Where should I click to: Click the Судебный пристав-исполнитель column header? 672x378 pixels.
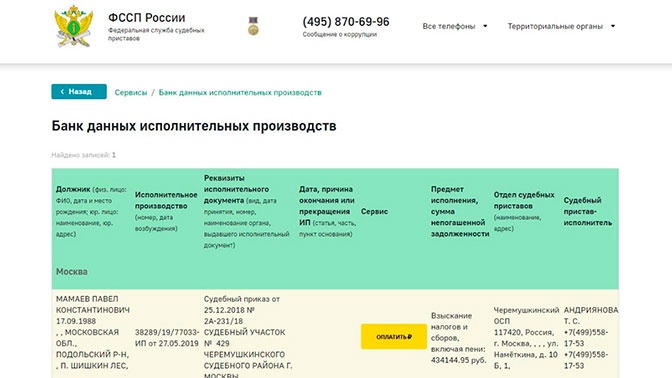pos(588,211)
